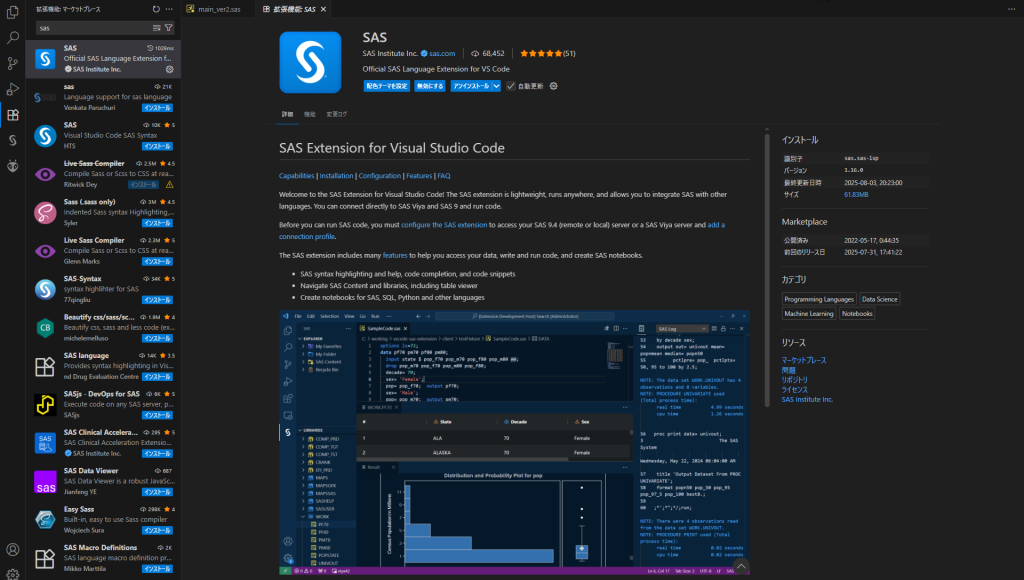Clear extension search results icon
The height and width of the screenshot is (580, 1024).
click(157, 28)
